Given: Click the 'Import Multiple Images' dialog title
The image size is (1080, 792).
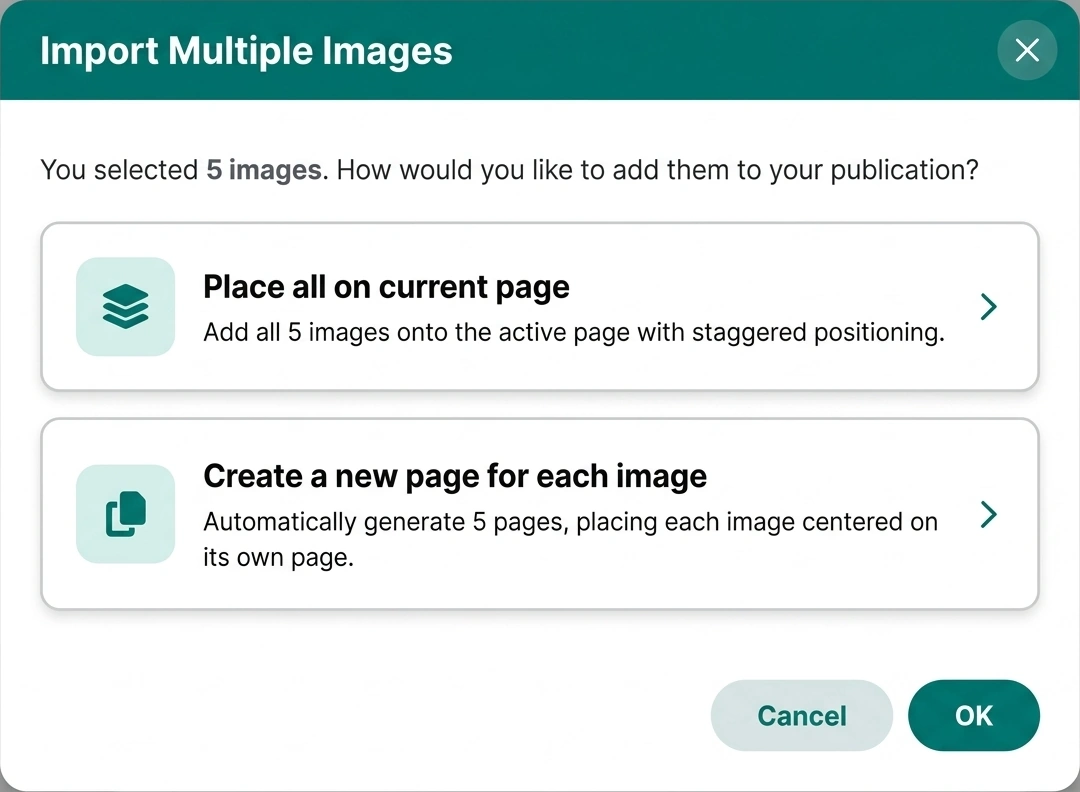Looking at the screenshot, I should (x=246, y=51).
